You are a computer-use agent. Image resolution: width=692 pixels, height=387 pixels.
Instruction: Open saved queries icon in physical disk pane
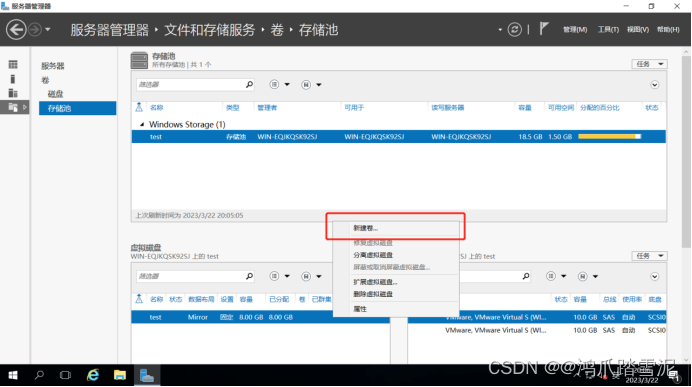[583, 276]
